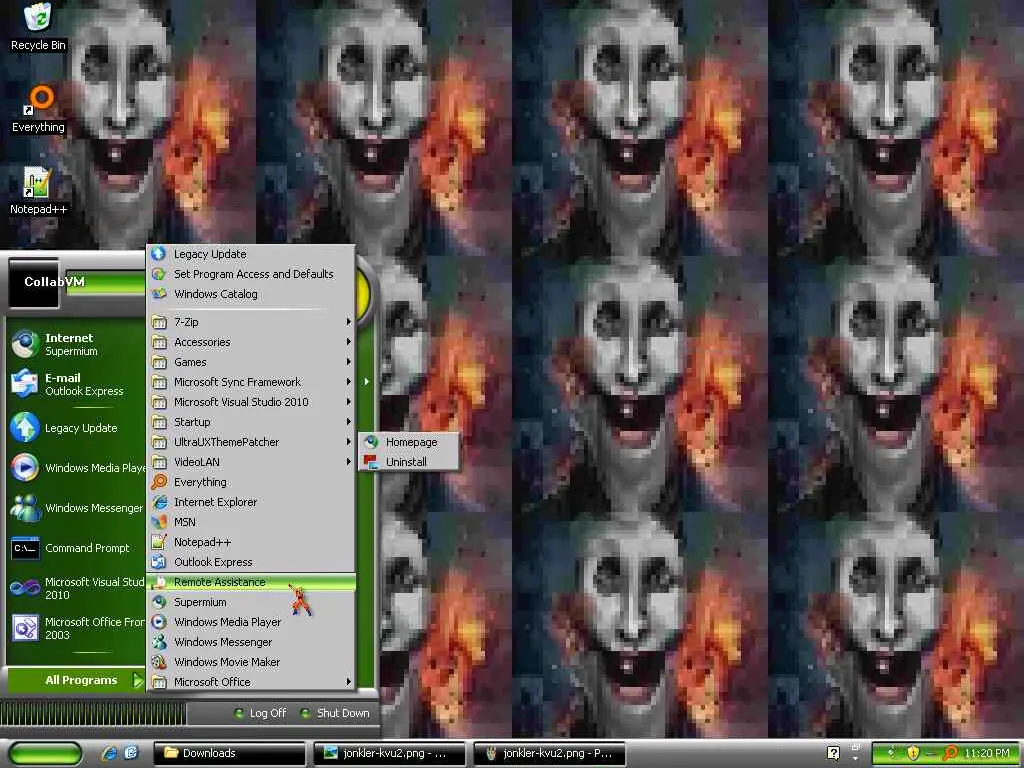The width and height of the screenshot is (1024, 768).
Task: Launch Internet Explorer from programs list
Action: click(x=251, y=502)
